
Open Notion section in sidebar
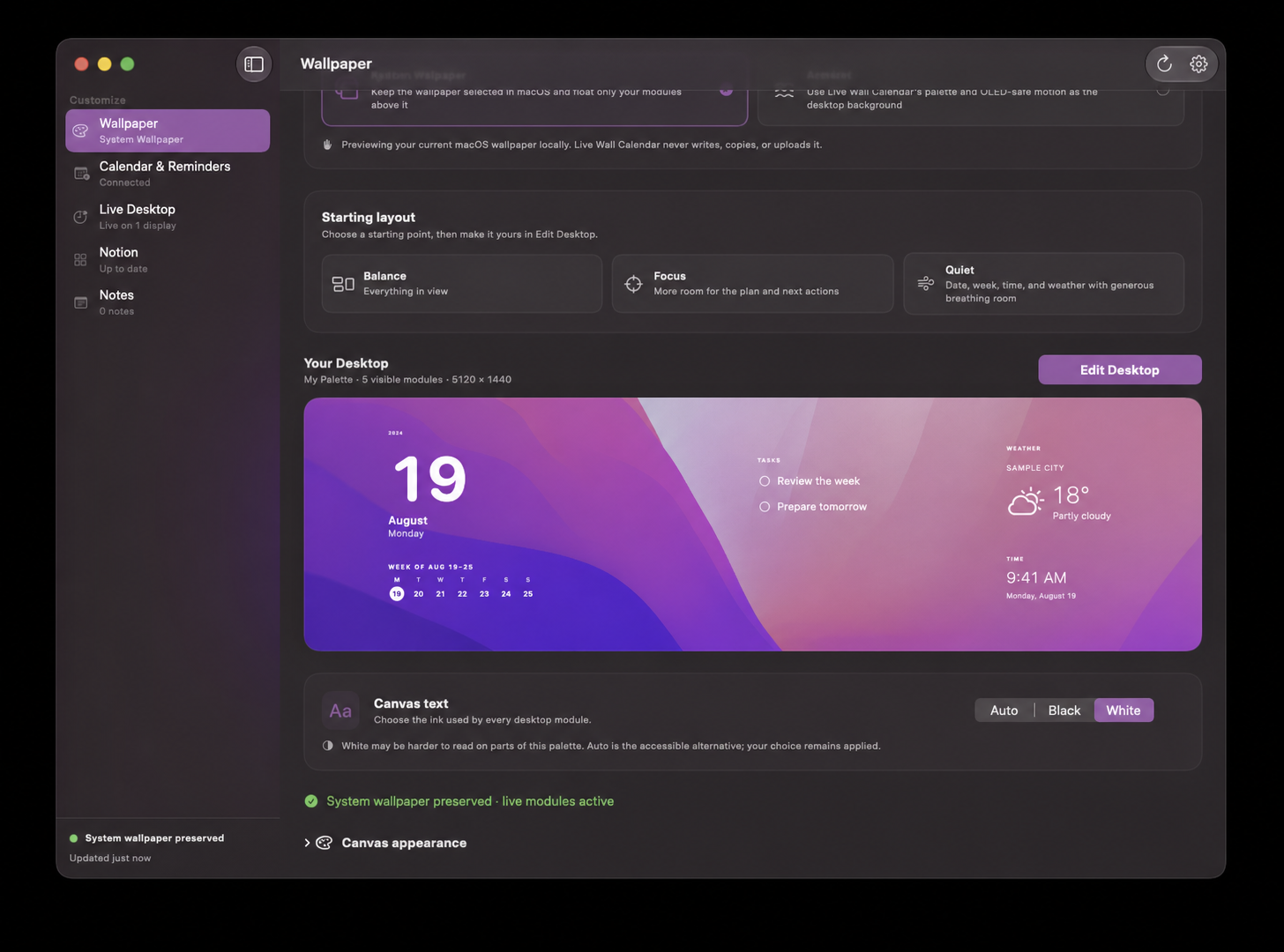tap(168, 259)
